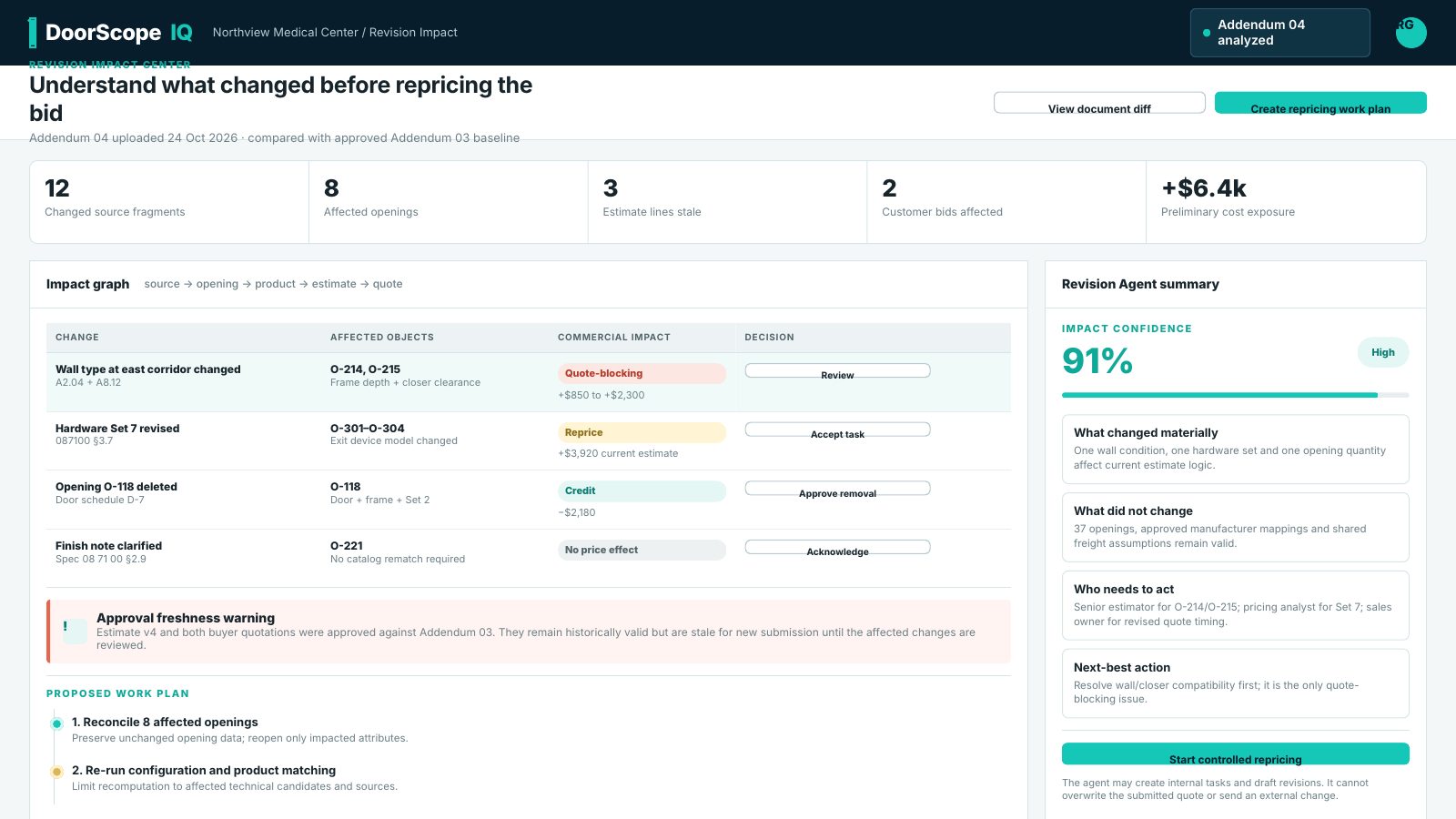Open Northview Medical Center / Revision Impact breadcrumb

tap(335, 33)
